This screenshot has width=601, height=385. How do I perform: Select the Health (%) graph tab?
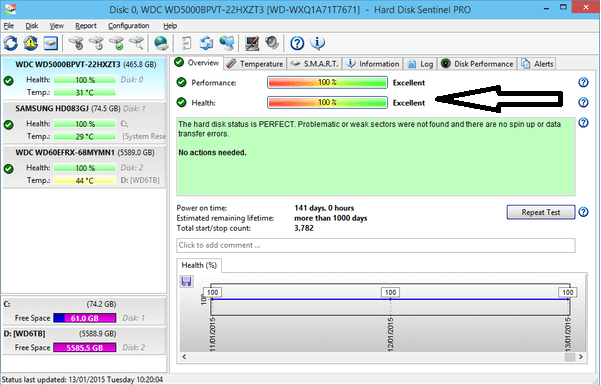click(199, 265)
